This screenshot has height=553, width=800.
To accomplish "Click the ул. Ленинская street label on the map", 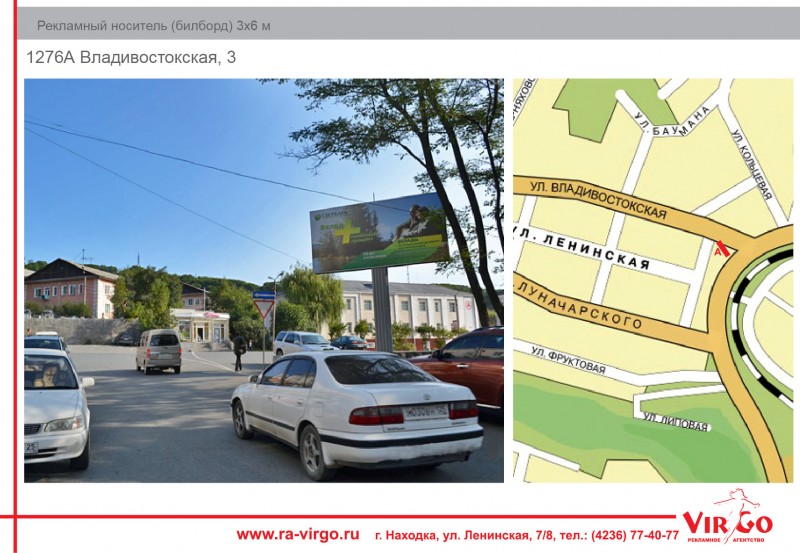I will point(583,249).
